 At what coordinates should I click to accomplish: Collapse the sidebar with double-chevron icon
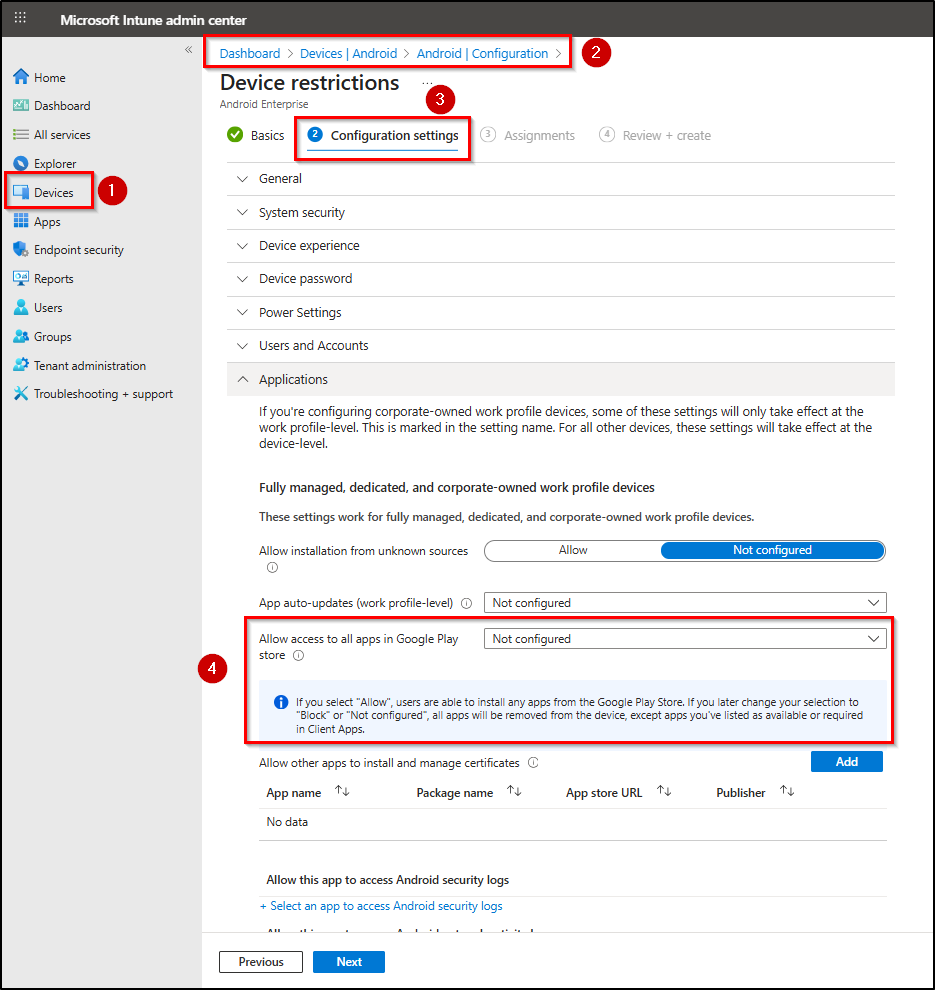(x=188, y=50)
